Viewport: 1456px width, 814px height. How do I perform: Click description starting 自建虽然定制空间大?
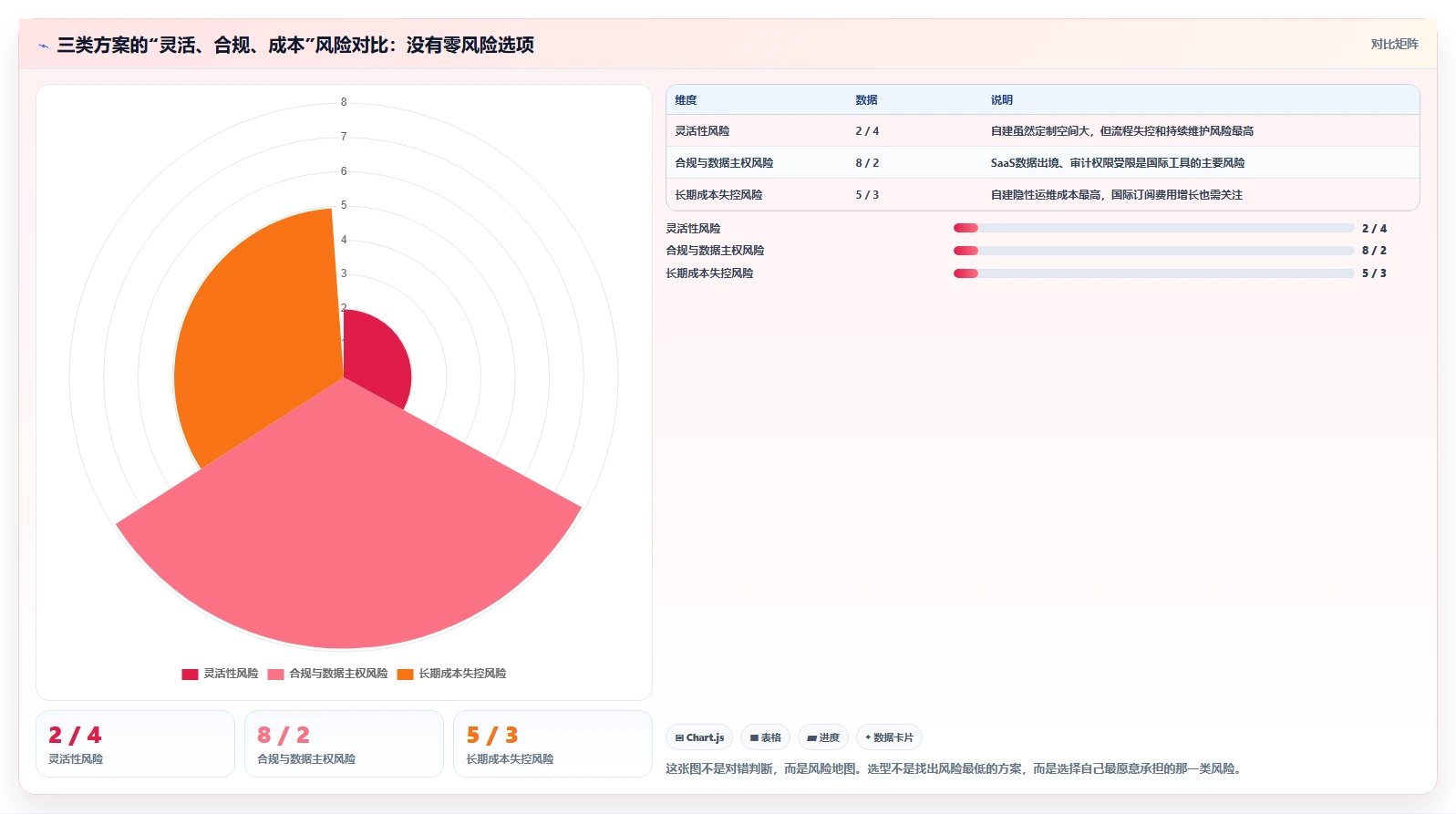[1122, 131]
